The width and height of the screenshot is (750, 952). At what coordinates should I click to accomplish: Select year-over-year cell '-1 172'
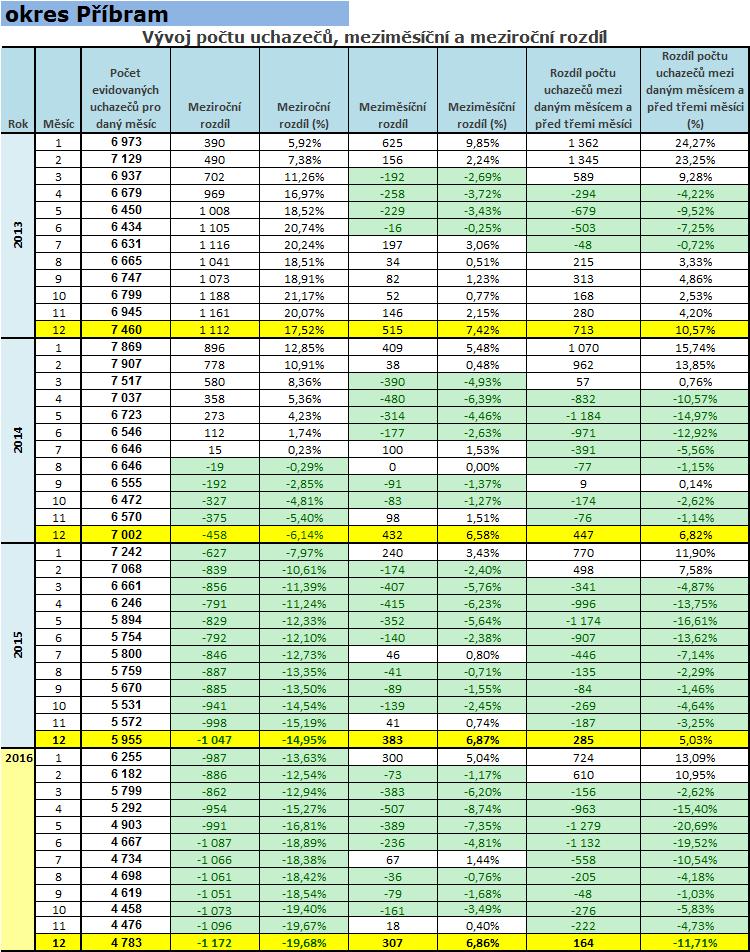(214, 943)
